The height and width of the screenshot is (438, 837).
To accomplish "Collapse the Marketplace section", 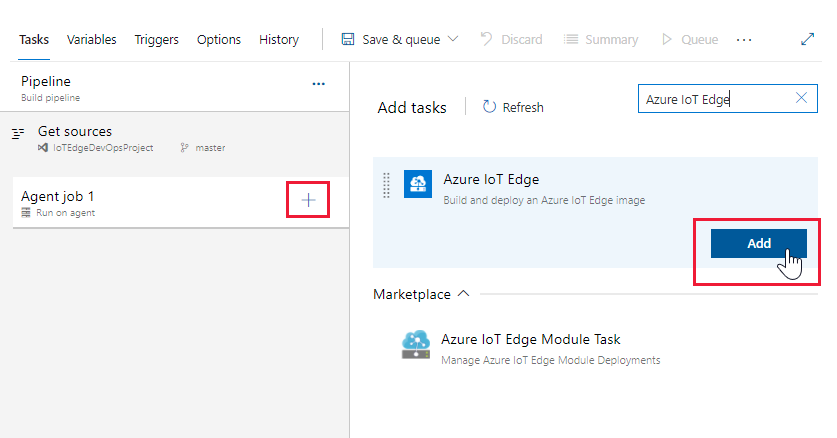I will point(463,294).
